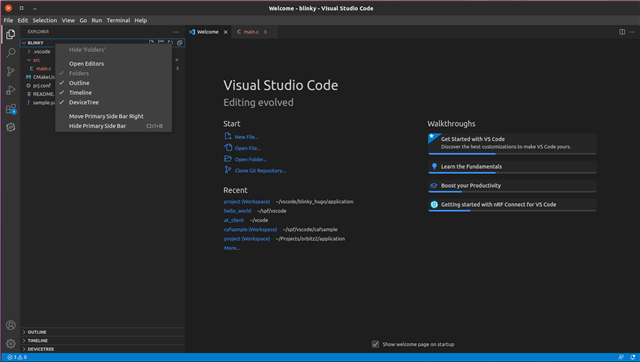This screenshot has height=362, width=640.
Task: Toggle Show welcome page on startup
Action: tap(376, 344)
